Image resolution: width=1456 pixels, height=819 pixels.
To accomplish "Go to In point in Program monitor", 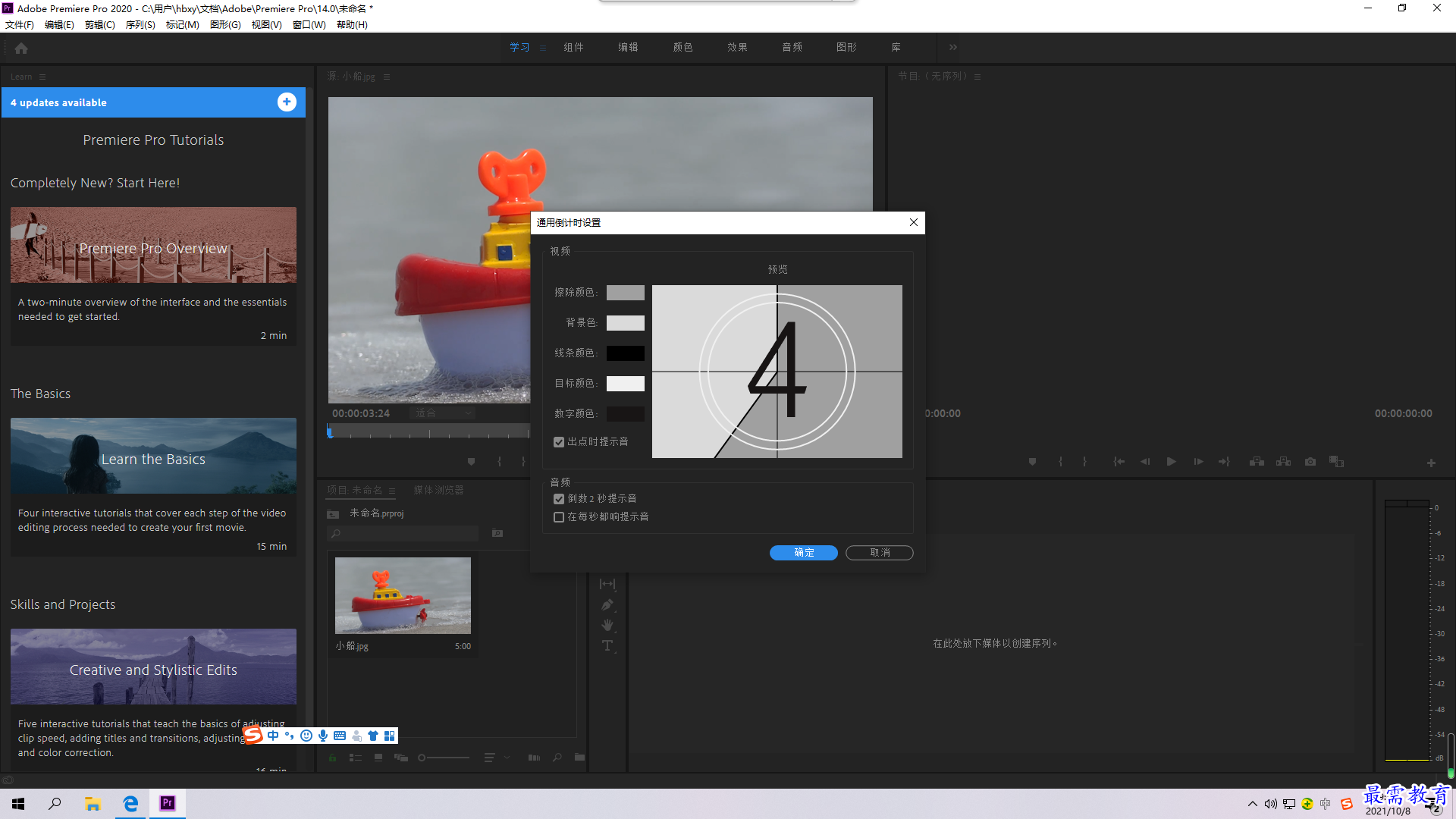I will click(1119, 462).
